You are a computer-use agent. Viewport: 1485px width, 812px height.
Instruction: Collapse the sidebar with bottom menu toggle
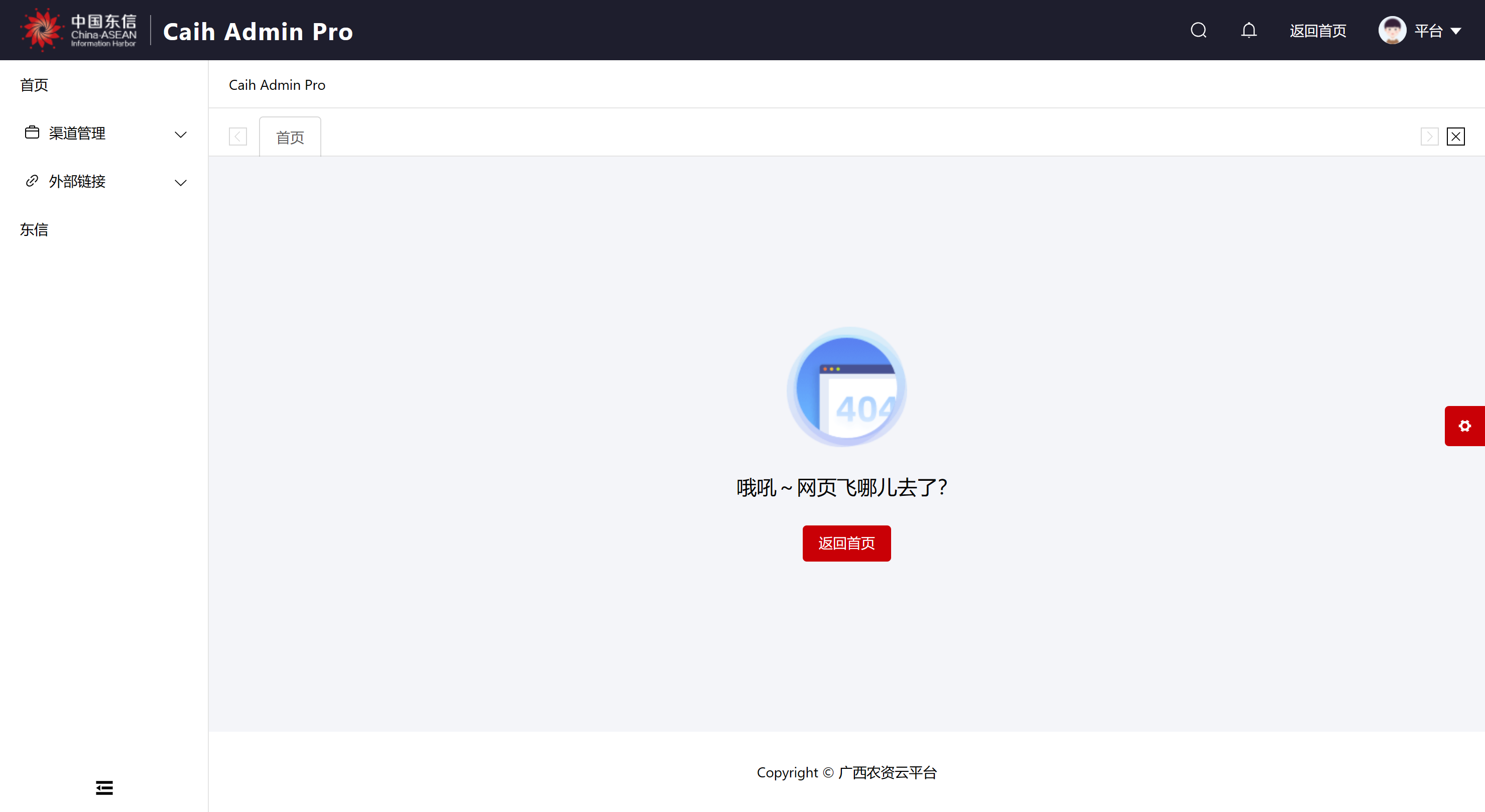(104, 787)
